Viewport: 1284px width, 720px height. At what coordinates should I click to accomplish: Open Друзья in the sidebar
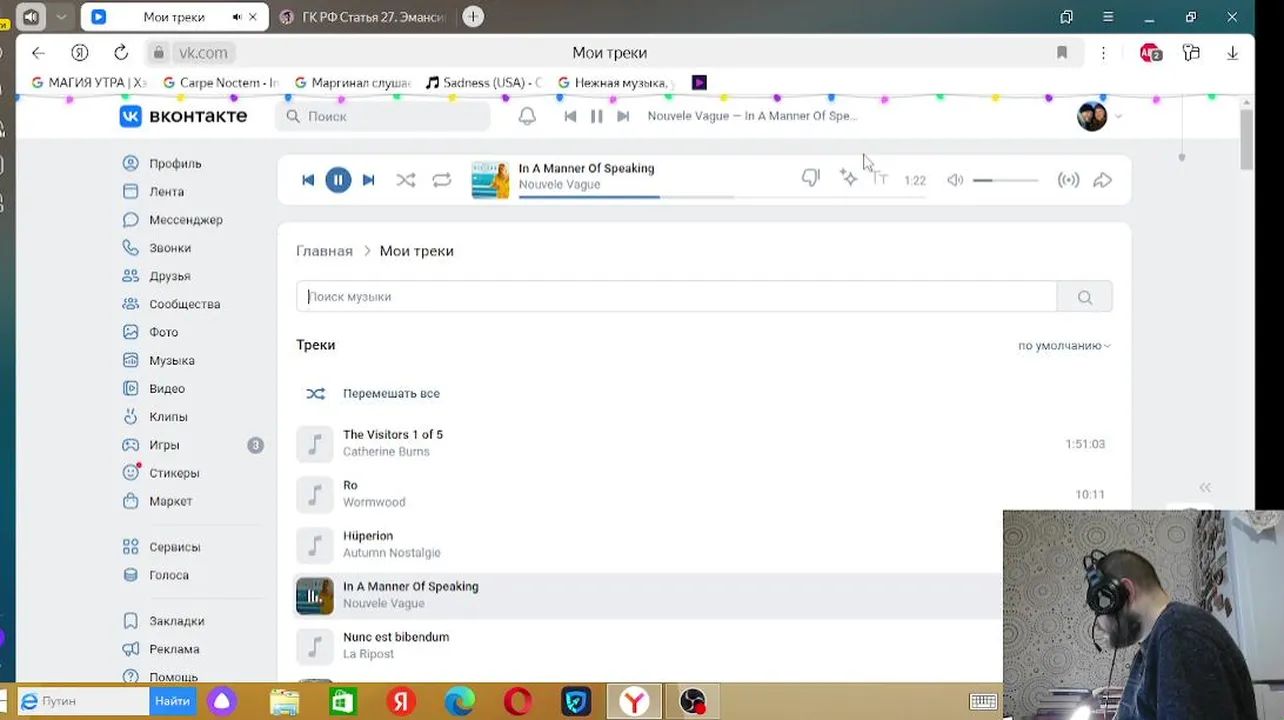pos(169,276)
